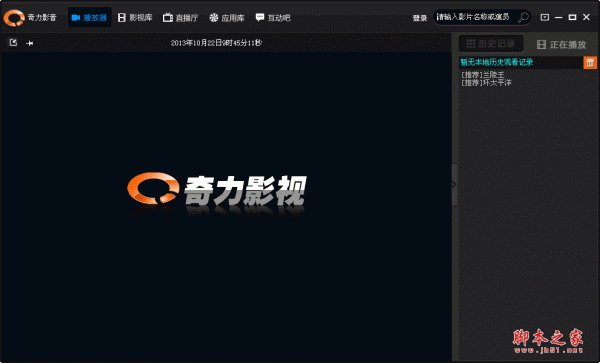Close the 奇力影音 window
Viewport: 600px width, 363px height.
[586, 17]
